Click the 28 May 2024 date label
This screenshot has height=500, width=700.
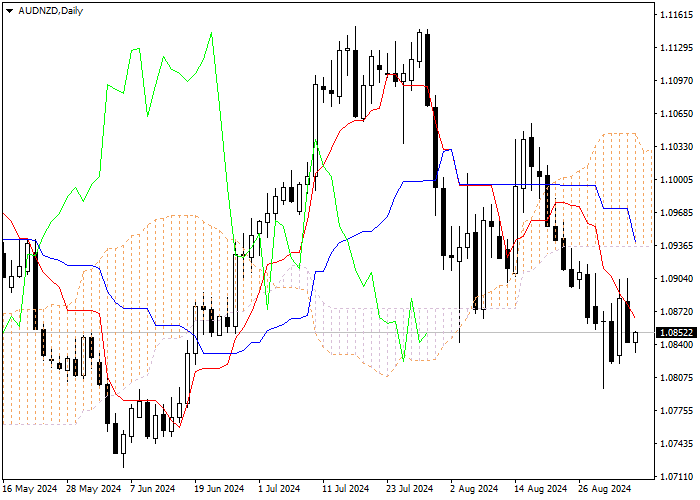click(x=94, y=489)
